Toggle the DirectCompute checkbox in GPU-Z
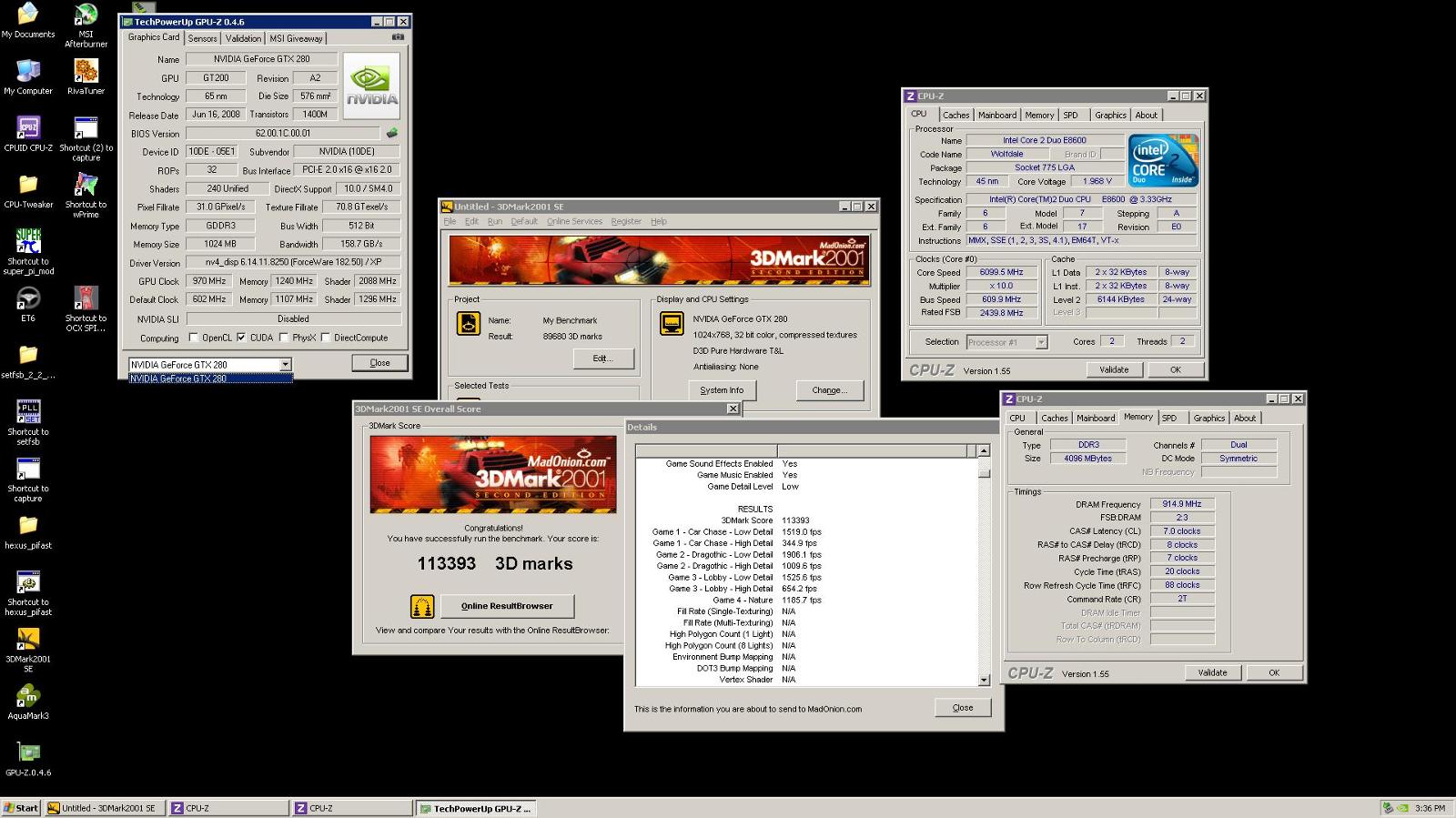The width and height of the screenshot is (1456, 818). pyautogui.click(x=325, y=338)
